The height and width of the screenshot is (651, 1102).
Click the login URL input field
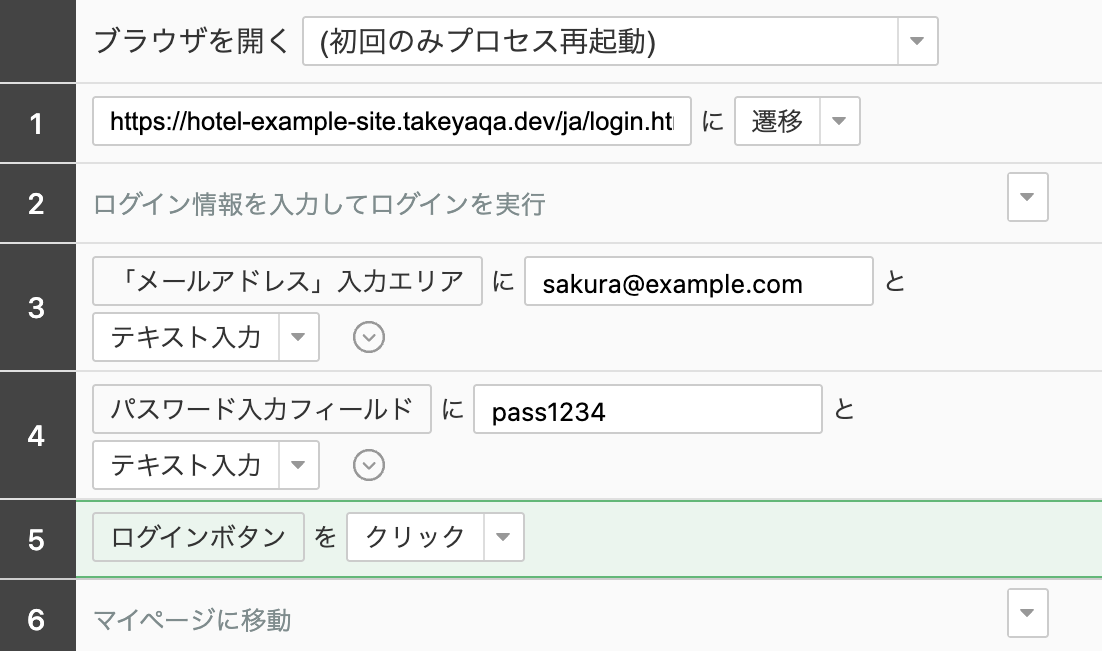392,122
